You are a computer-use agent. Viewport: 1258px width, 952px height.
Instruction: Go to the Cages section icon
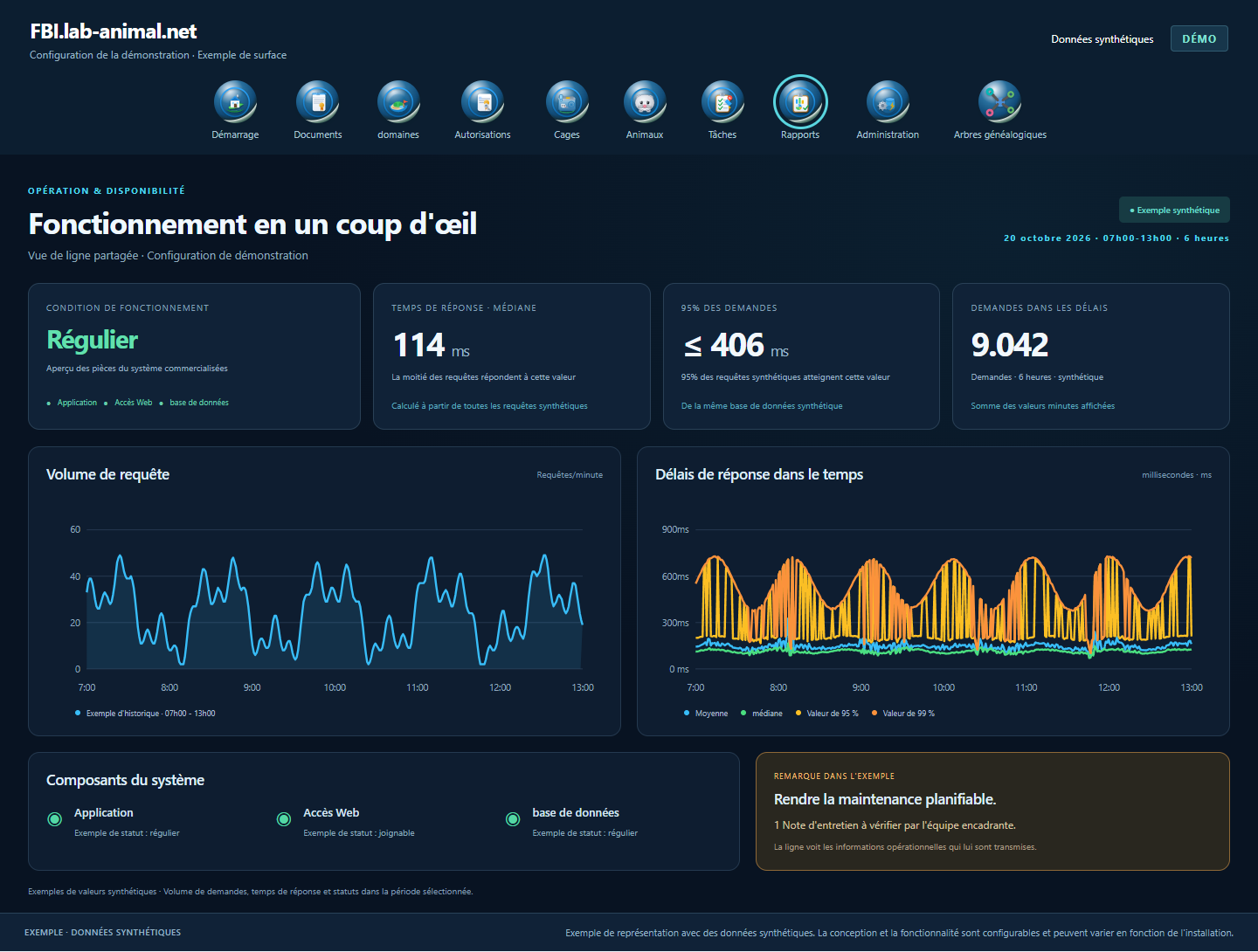tap(567, 102)
